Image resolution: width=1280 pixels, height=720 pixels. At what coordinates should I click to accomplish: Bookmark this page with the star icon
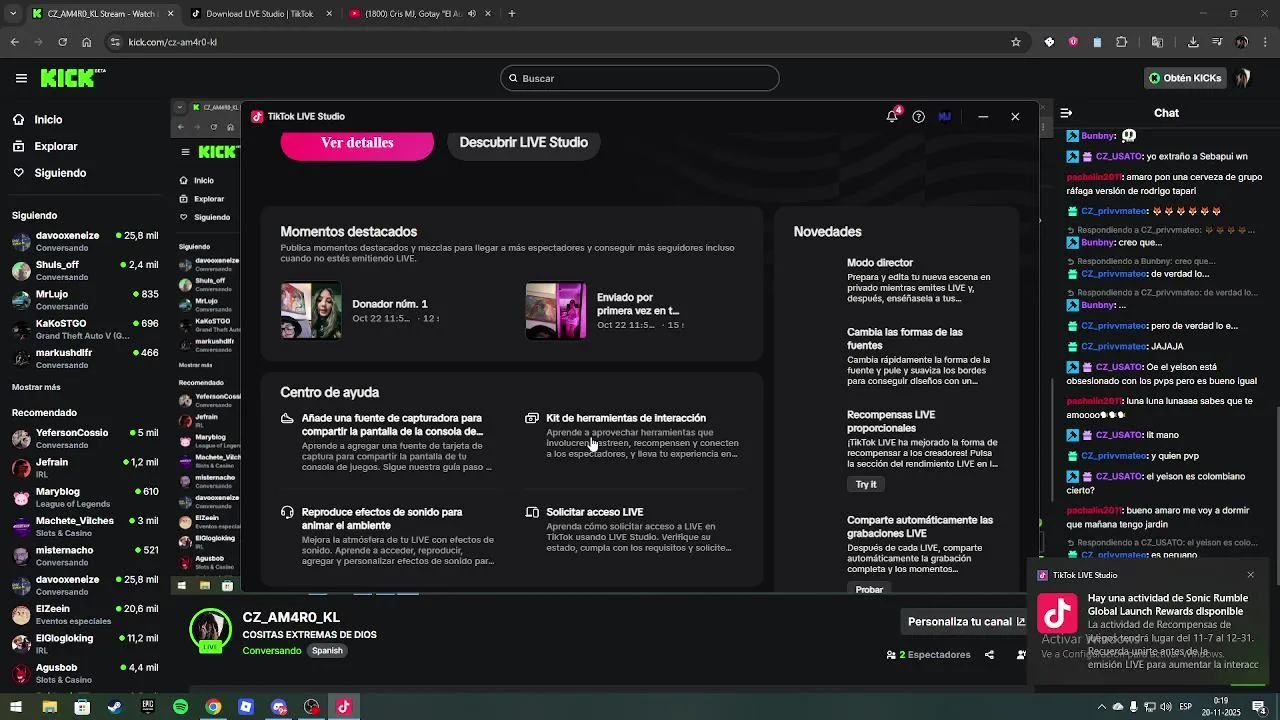(1016, 42)
